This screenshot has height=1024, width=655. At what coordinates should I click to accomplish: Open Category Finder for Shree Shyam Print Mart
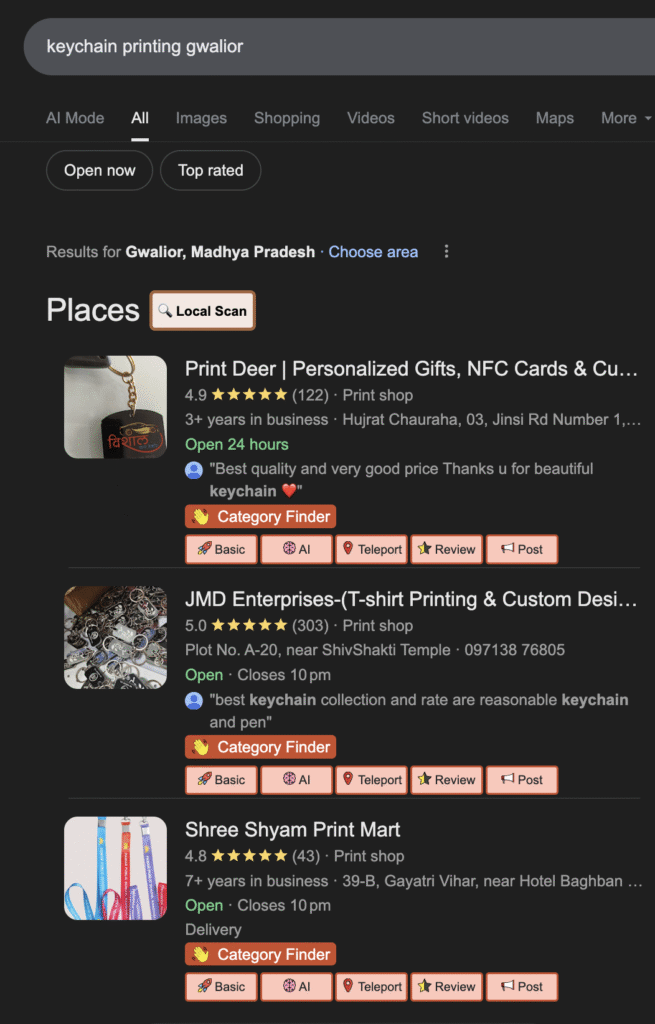coord(260,954)
